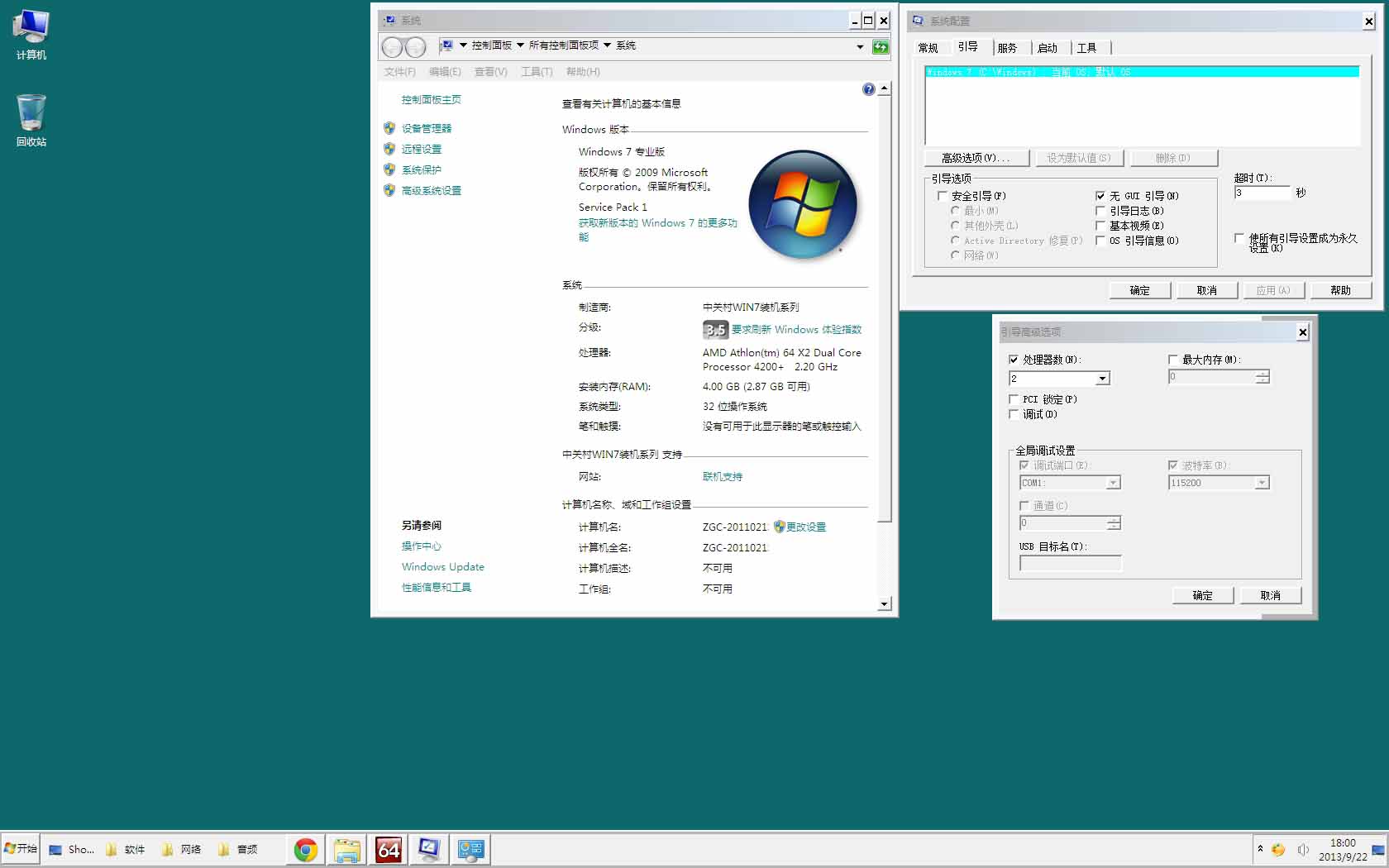Open the 网络 folder on the taskbar

[x=182, y=849]
